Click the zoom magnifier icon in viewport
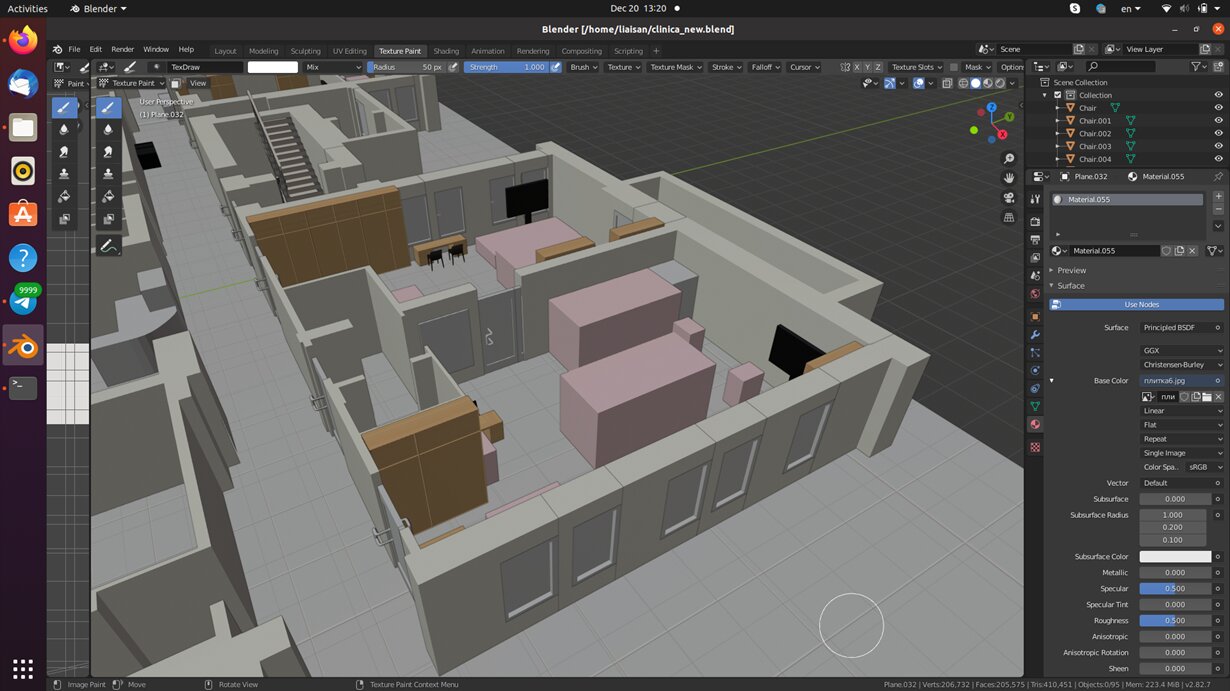Viewport: 1230px width, 691px height. point(1009,159)
